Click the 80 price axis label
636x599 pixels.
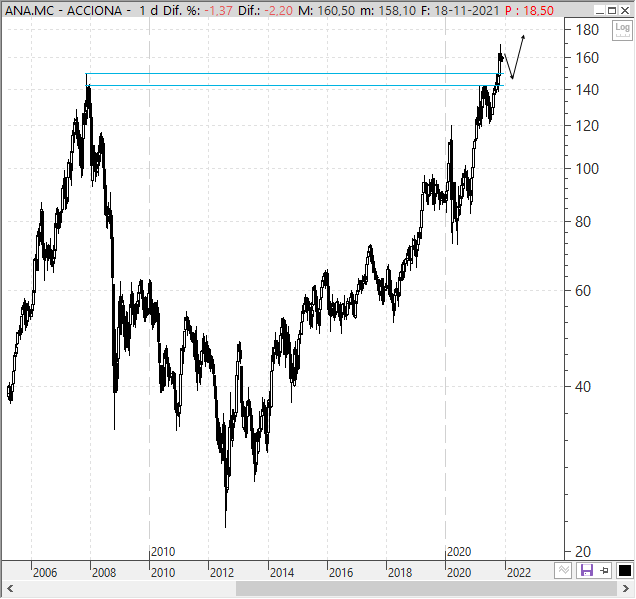(583, 222)
